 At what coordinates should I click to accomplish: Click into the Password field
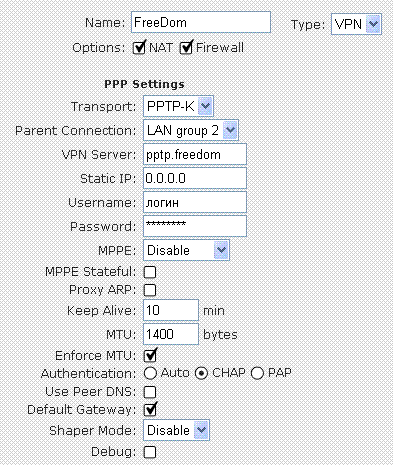tap(195, 226)
